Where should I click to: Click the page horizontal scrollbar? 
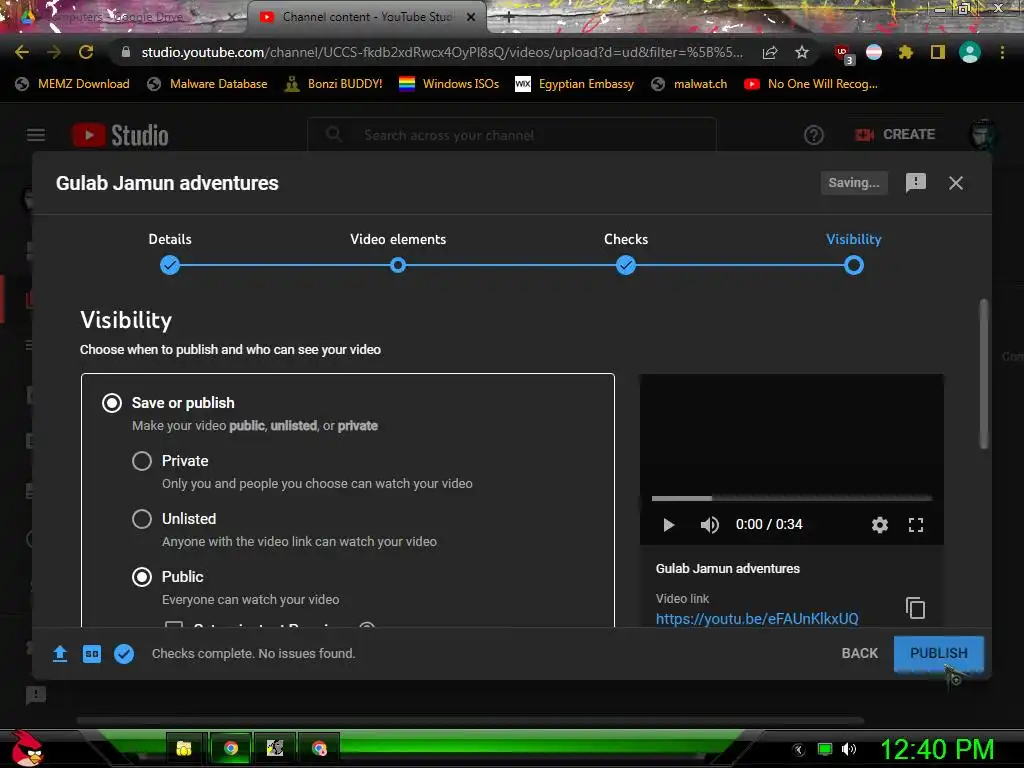click(470, 720)
